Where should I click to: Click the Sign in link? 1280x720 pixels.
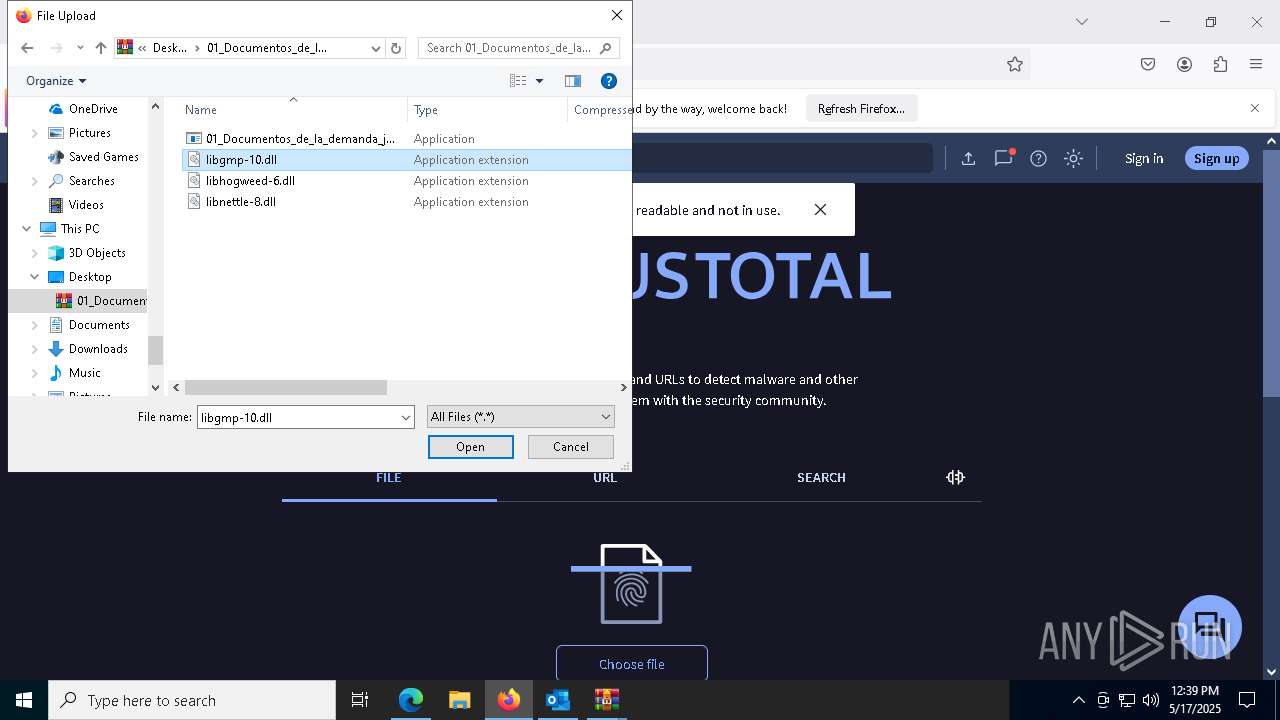[x=1144, y=158]
